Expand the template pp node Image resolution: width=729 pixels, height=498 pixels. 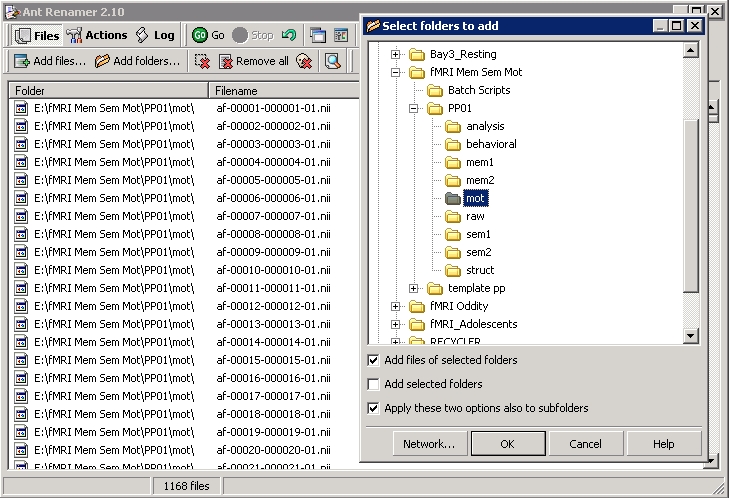point(413,289)
